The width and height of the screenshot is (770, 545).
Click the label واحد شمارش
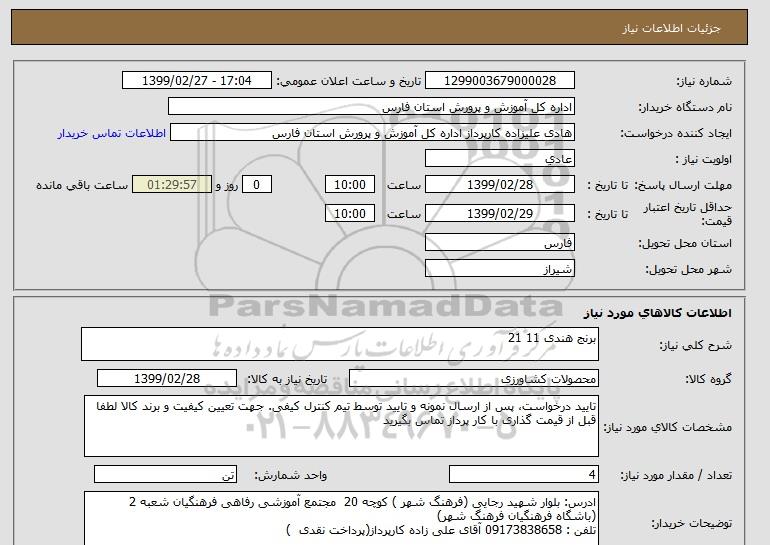coord(291,475)
